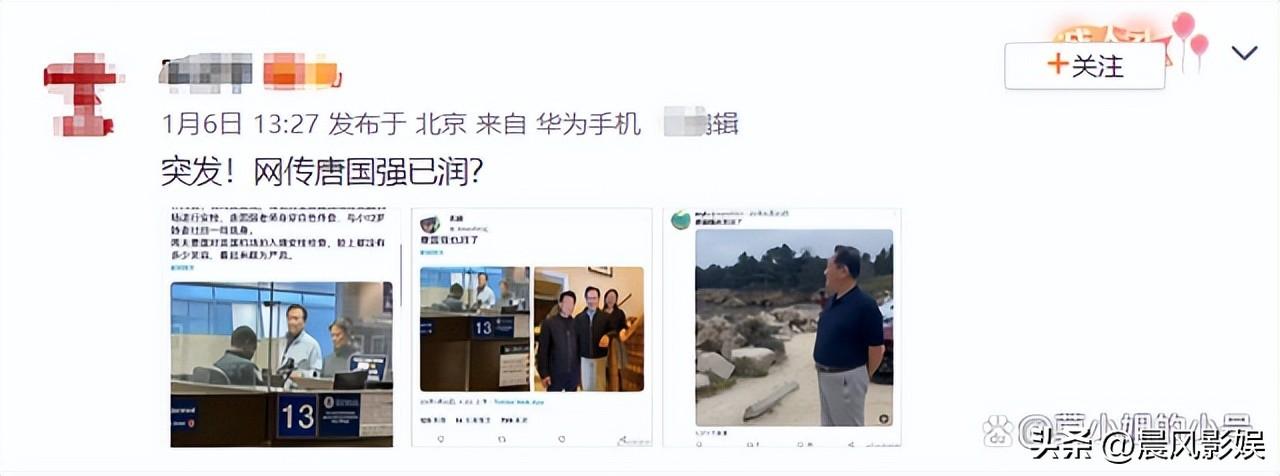The width and height of the screenshot is (1280, 476).
Task: Follow the poster with the 关注 button
Action: pos(1085,66)
